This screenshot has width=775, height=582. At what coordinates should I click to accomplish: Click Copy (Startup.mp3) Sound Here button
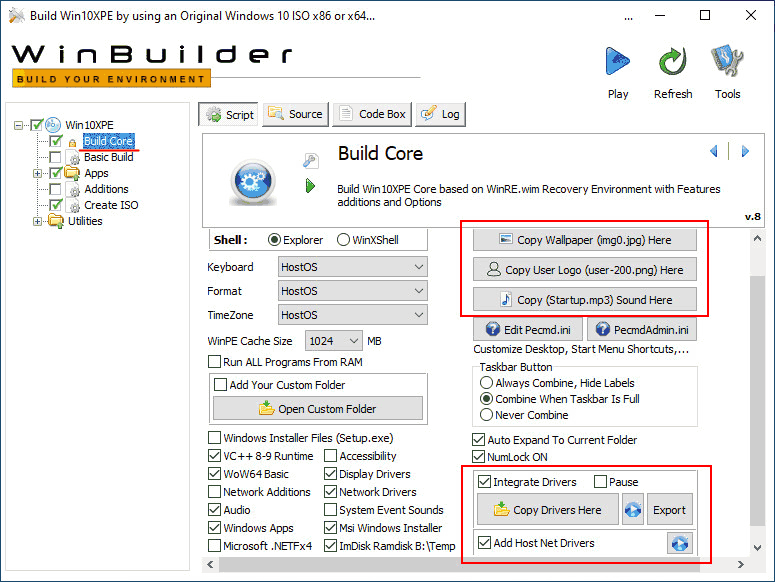tap(585, 299)
